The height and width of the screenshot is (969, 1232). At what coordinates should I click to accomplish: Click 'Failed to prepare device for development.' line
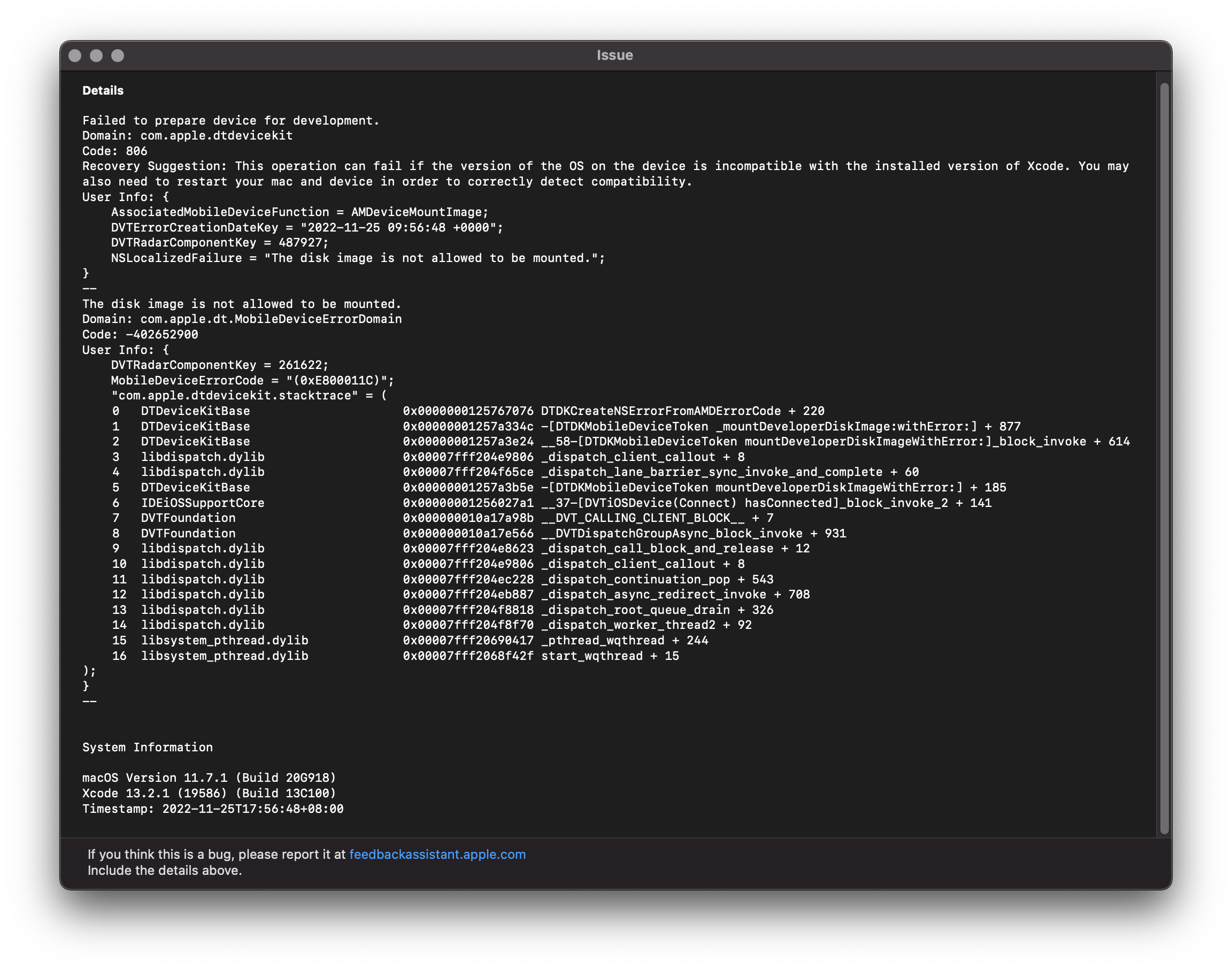click(231, 120)
